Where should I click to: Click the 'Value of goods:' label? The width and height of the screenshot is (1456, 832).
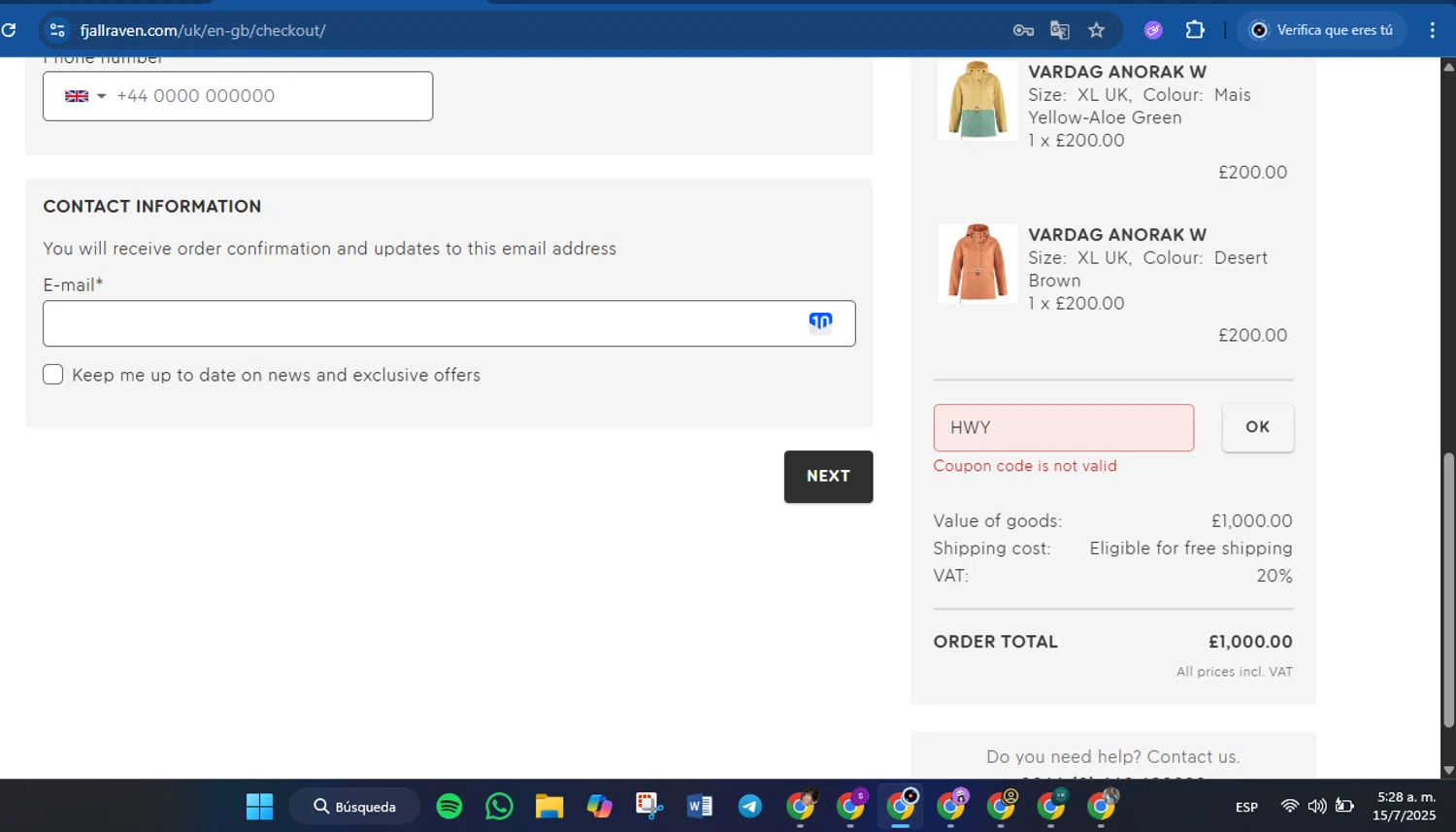pos(998,521)
